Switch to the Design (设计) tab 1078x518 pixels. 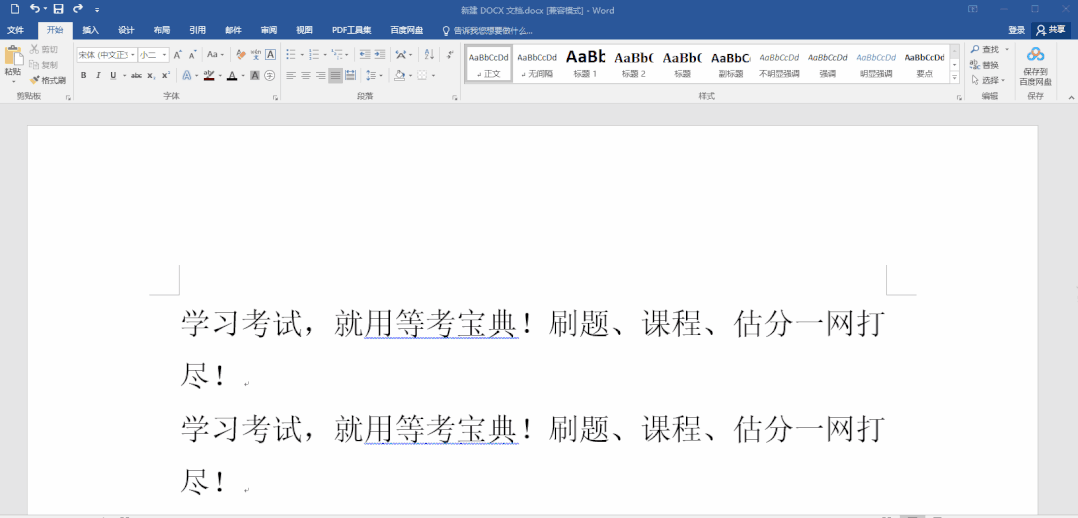(x=126, y=30)
